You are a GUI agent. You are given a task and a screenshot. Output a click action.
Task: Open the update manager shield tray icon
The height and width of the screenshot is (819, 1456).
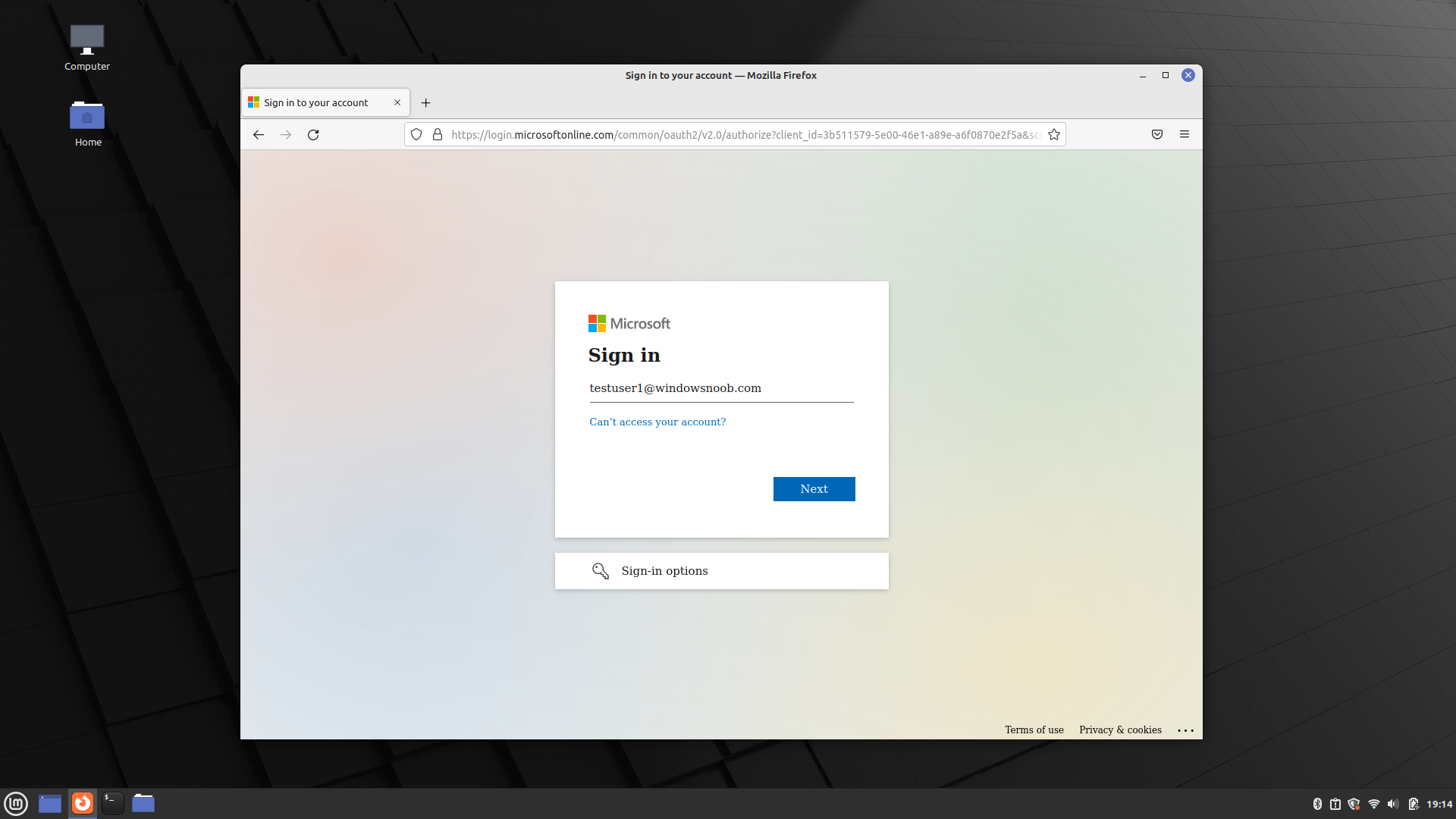click(1354, 804)
